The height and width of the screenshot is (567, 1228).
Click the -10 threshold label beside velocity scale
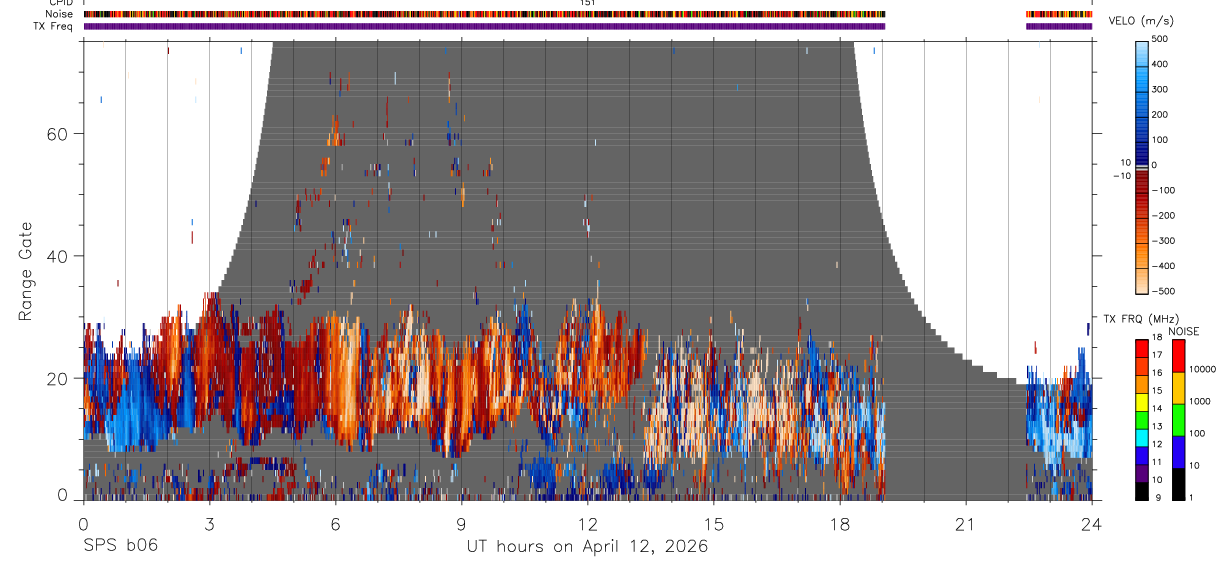[1122, 175]
